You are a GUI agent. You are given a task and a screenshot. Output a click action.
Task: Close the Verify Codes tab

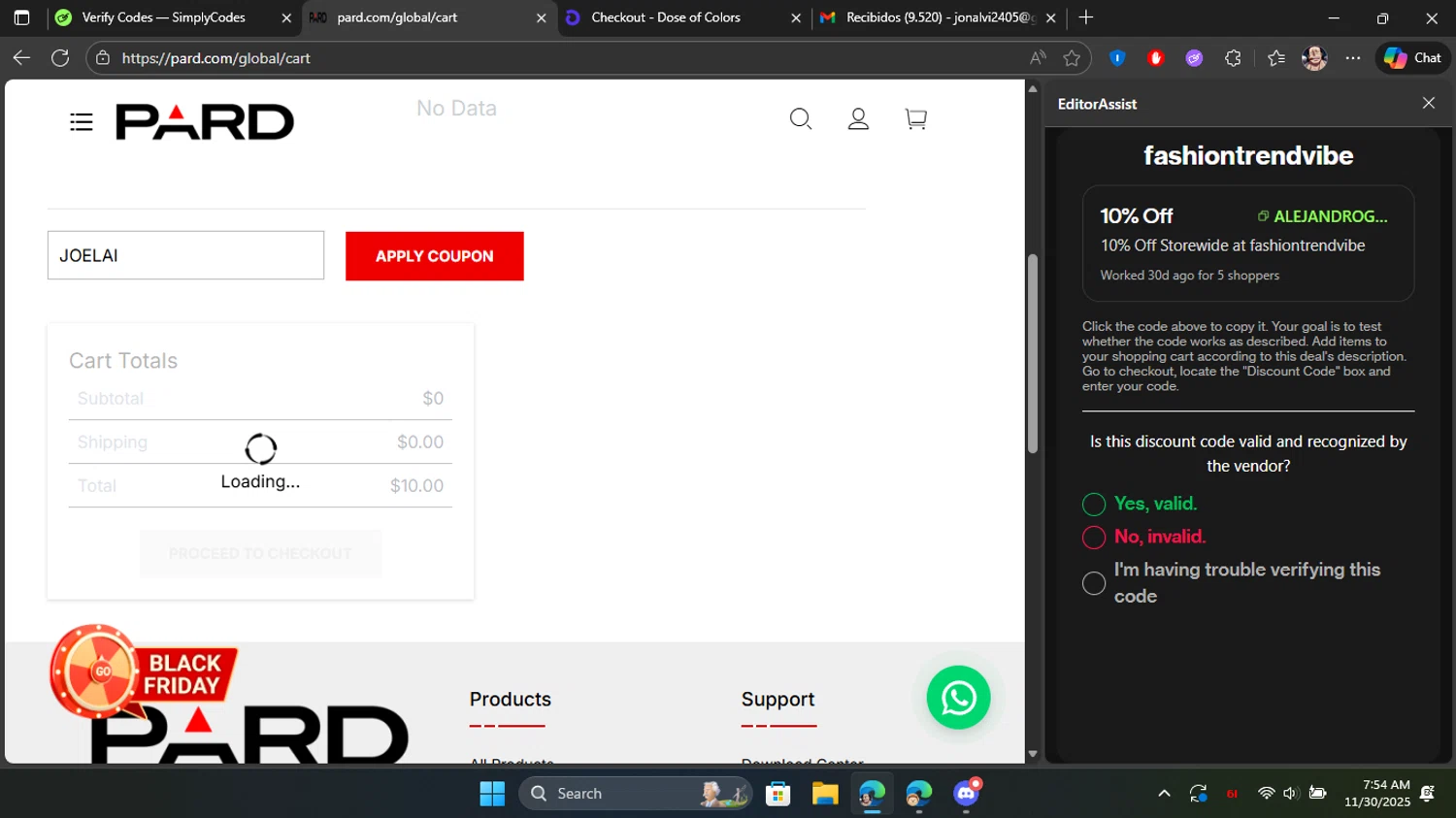[286, 17]
